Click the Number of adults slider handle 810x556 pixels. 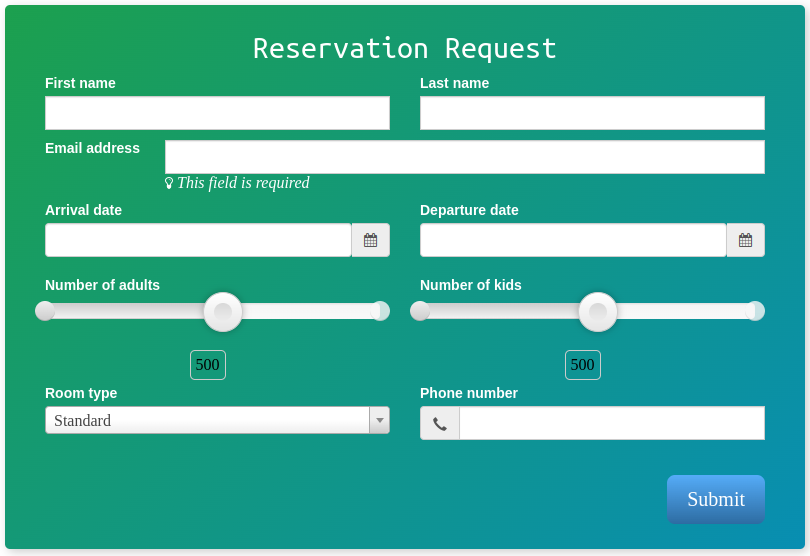[223, 312]
